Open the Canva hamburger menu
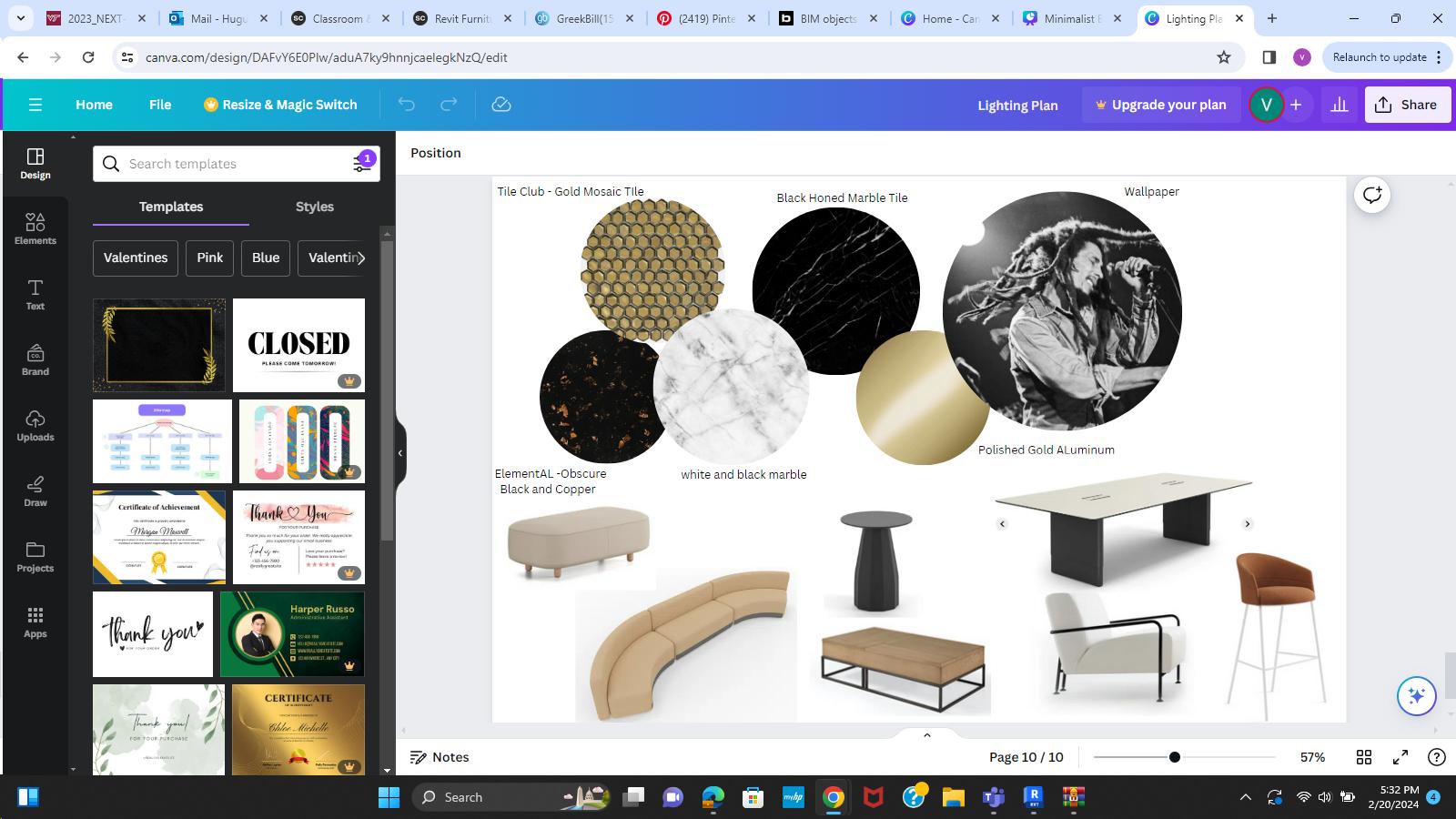The width and height of the screenshot is (1456, 819). (35, 105)
